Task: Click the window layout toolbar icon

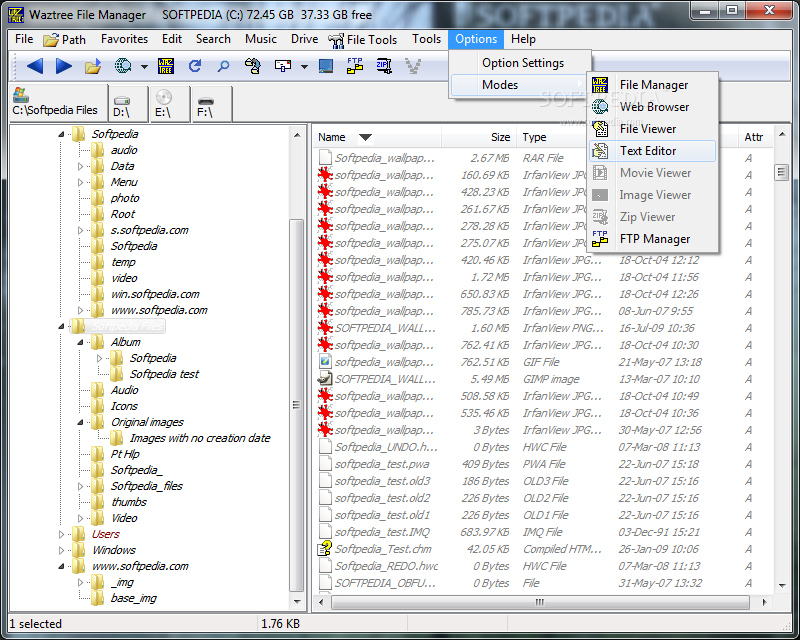Action: 283,66
